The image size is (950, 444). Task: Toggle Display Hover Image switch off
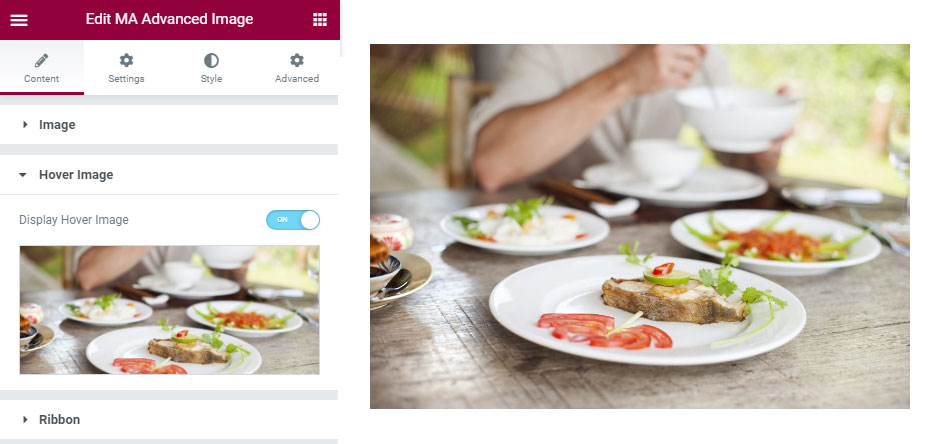(293, 220)
